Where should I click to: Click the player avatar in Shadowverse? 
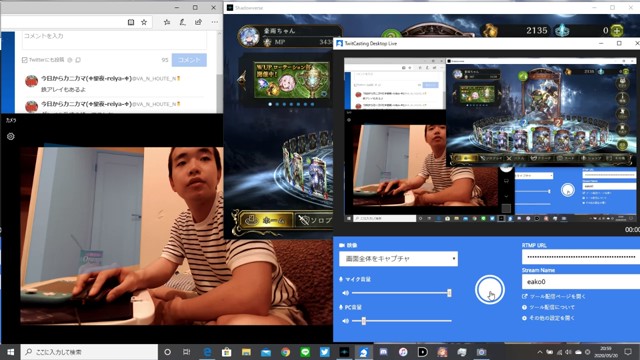[x=249, y=36]
